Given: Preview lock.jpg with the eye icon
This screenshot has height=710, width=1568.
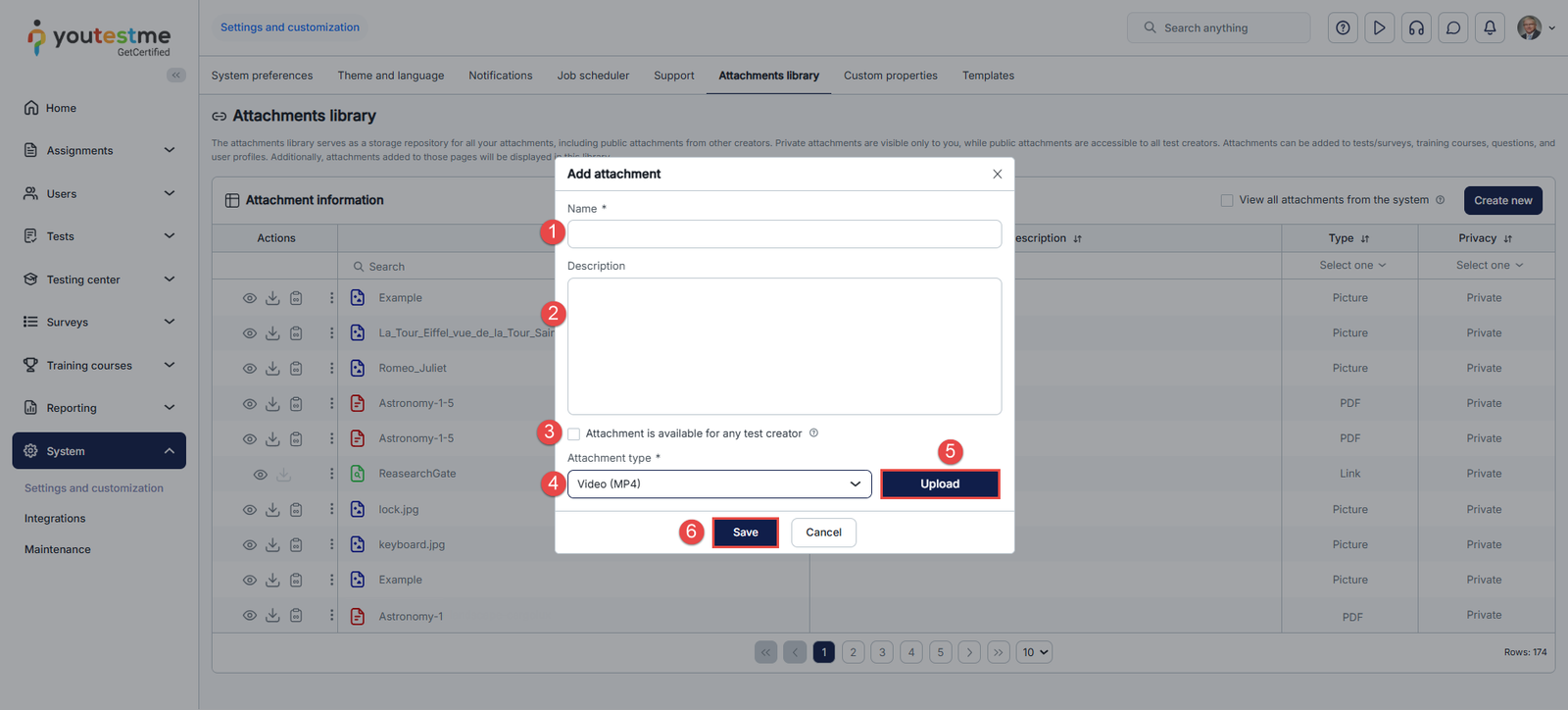Looking at the screenshot, I should click(250, 510).
